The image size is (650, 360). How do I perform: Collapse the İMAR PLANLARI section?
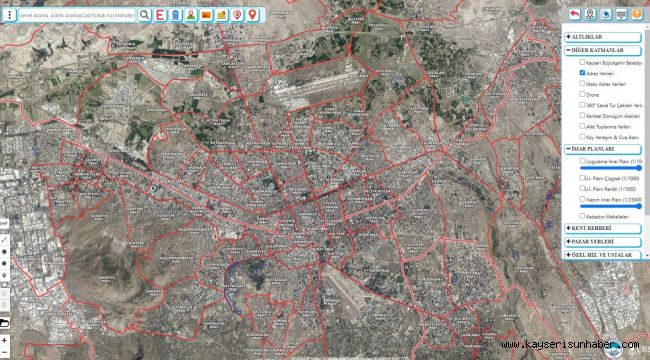point(603,149)
